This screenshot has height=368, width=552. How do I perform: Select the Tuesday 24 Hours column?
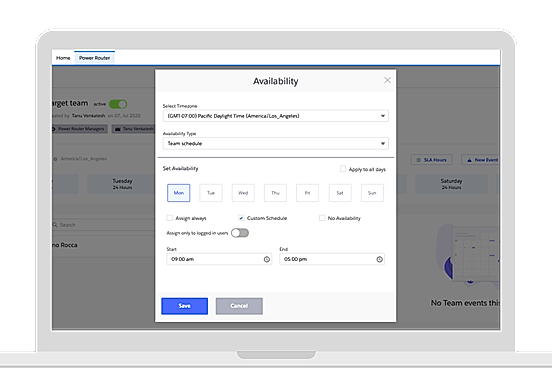pos(122,184)
